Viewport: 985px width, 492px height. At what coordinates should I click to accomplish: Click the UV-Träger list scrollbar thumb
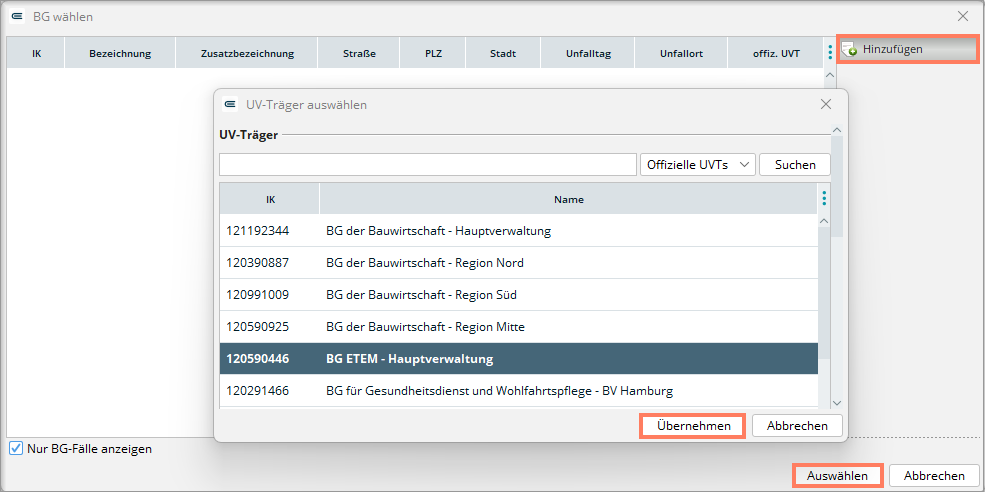click(x=824, y=295)
